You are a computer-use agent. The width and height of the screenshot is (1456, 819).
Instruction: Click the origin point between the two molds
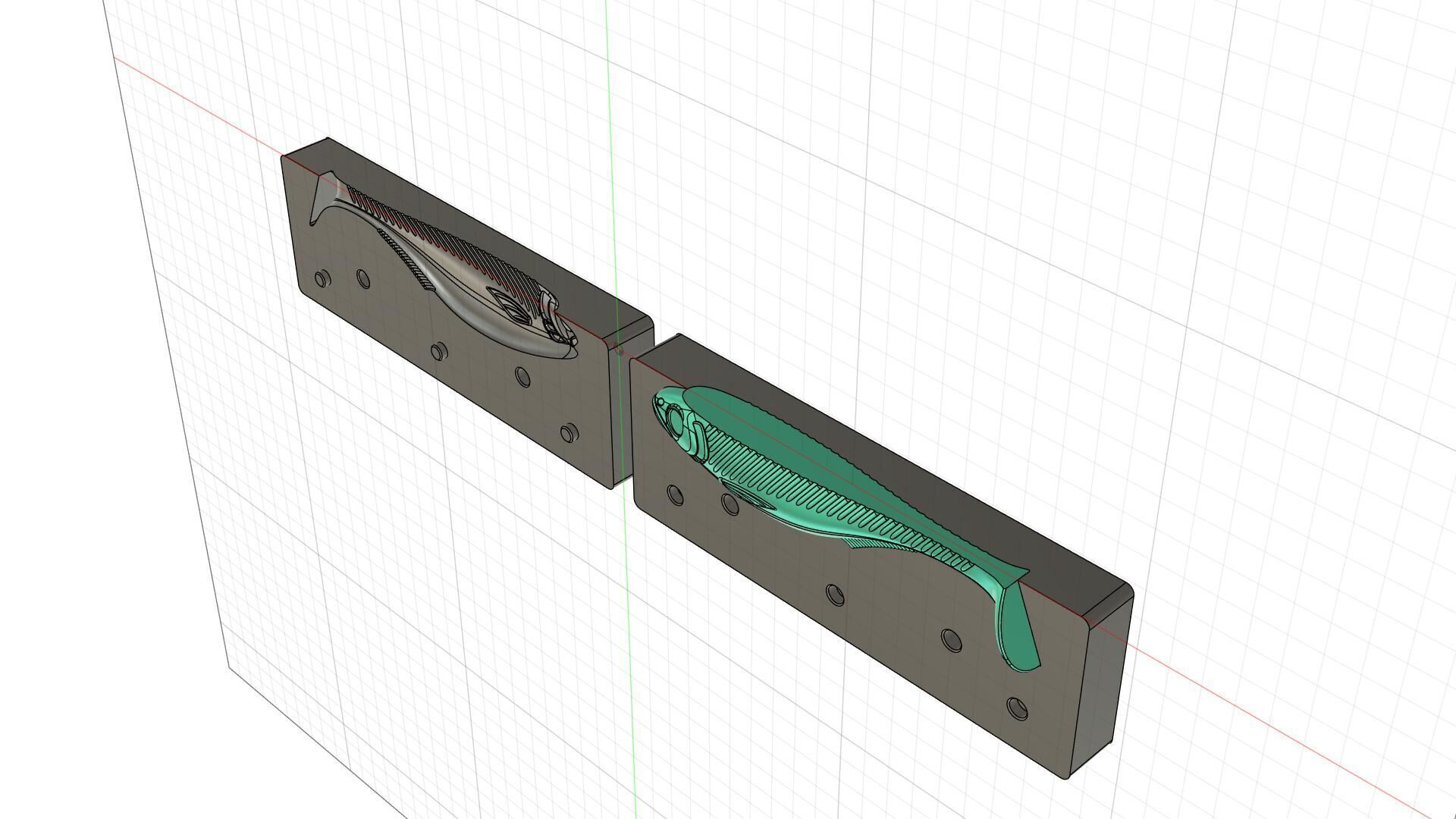620,350
